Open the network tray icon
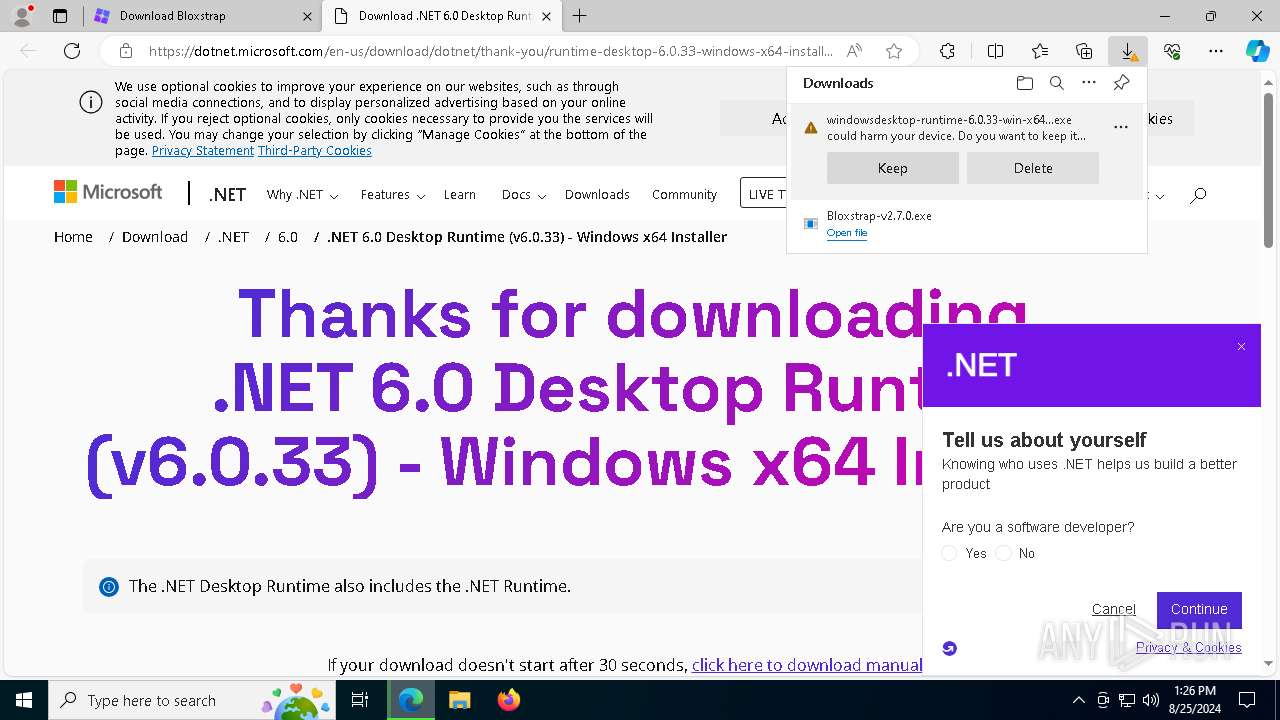Image resolution: width=1280 pixels, height=720 pixels. pyautogui.click(x=1127, y=700)
